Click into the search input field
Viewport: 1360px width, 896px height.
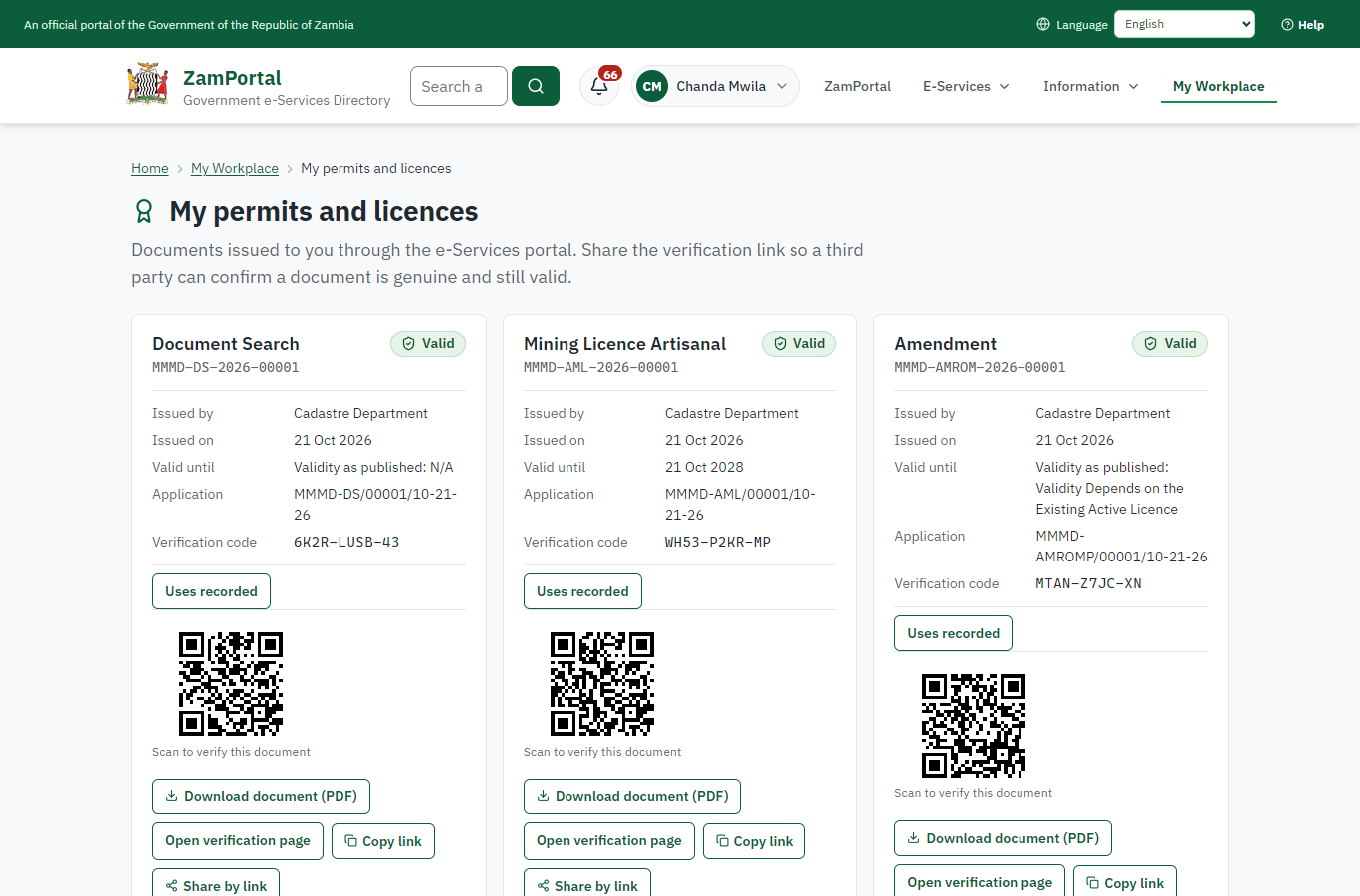(459, 86)
